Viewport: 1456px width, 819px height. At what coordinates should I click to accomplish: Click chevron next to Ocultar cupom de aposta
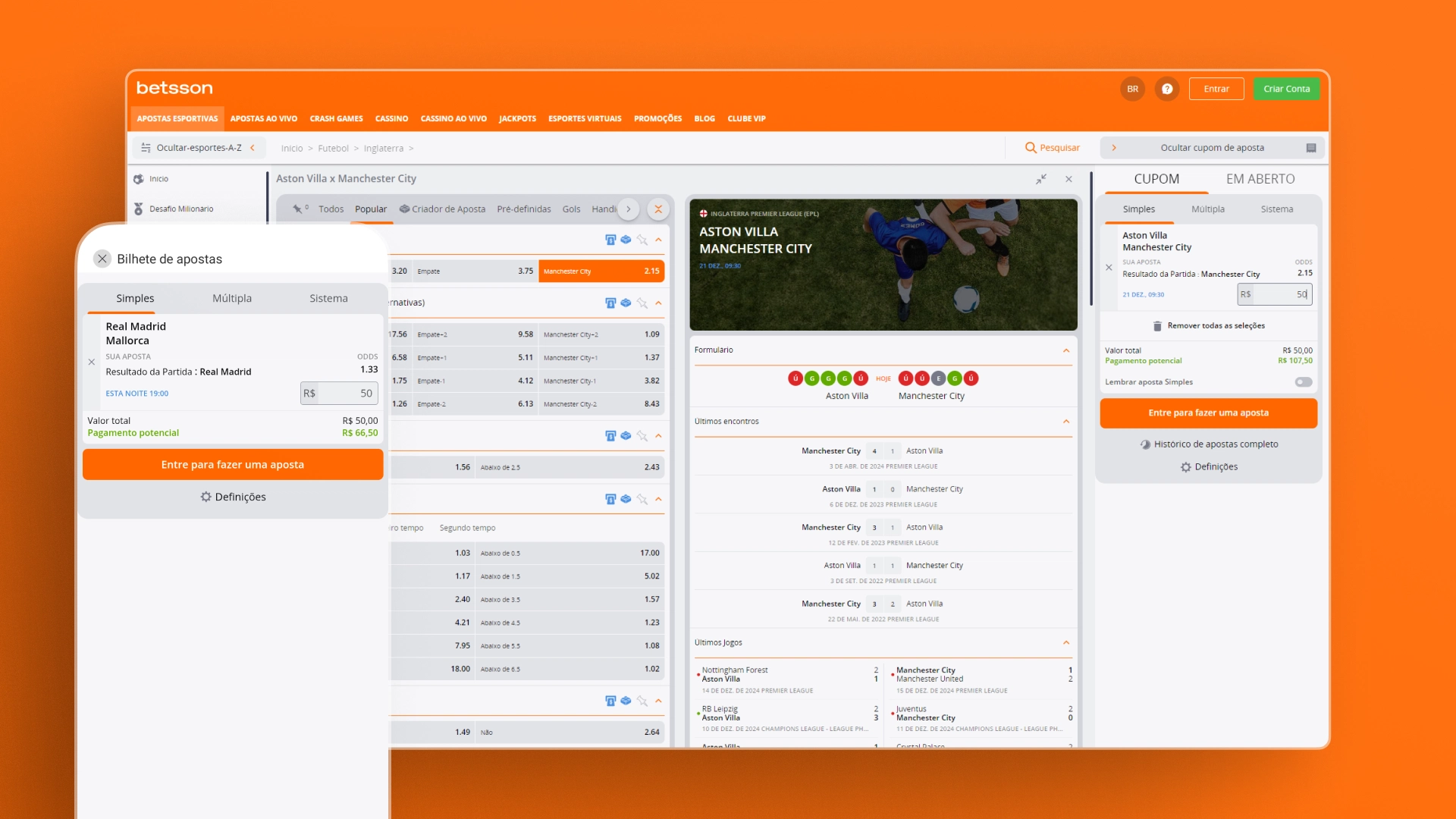pyautogui.click(x=1114, y=148)
